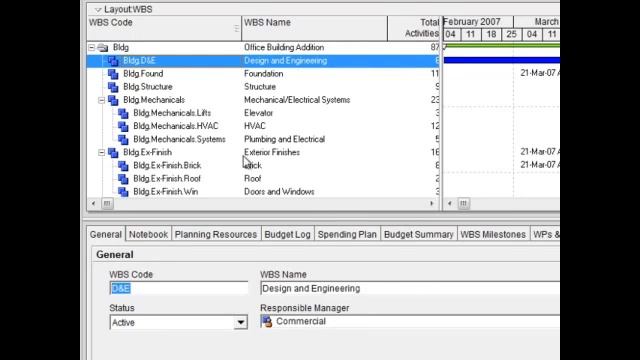Open the Budget Summary tab
Screen dimensions: 640x360
pos(418,234)
